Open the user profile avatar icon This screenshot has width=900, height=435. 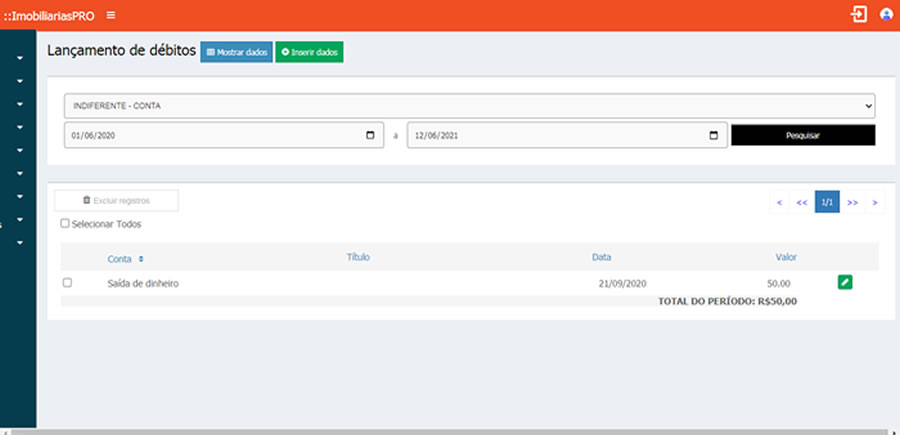(886, 14)
